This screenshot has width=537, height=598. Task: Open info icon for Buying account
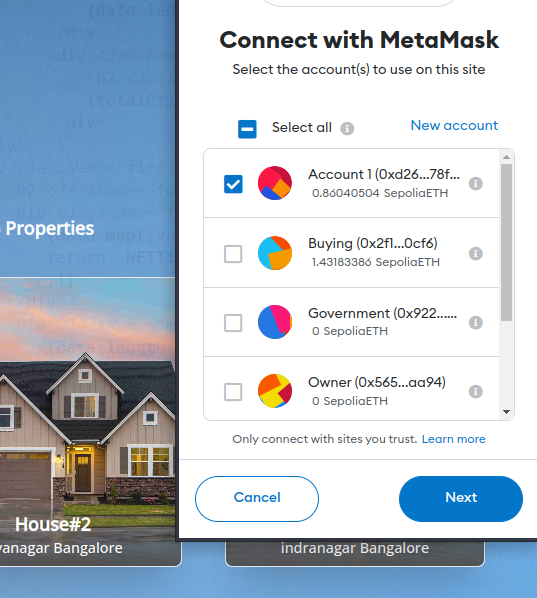(x=476, y=253)
